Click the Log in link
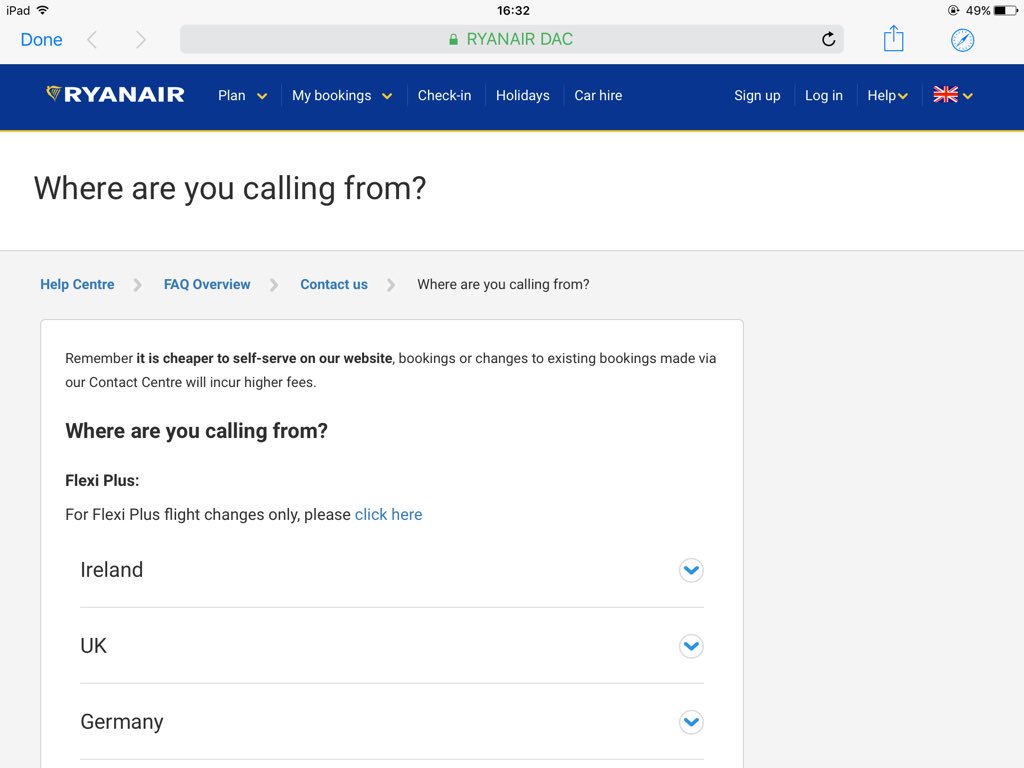 point(824,95)
